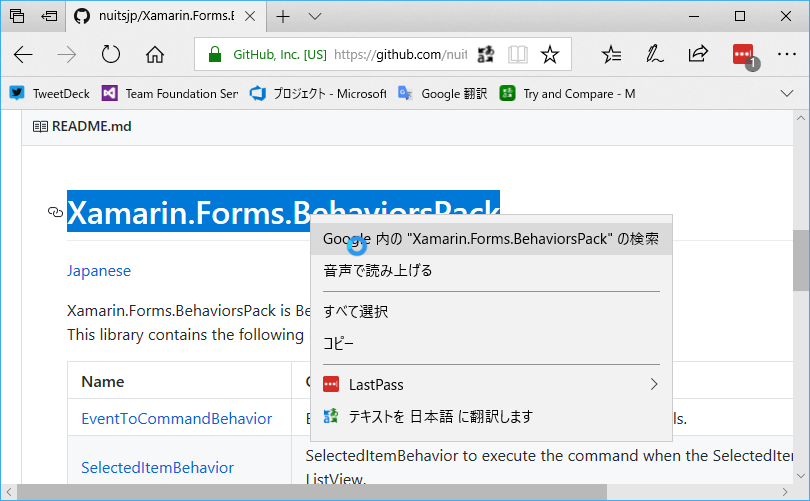Click the vertical scrollbar thumb
Screen dimensions: 810x501
click(x=801, y=261)
